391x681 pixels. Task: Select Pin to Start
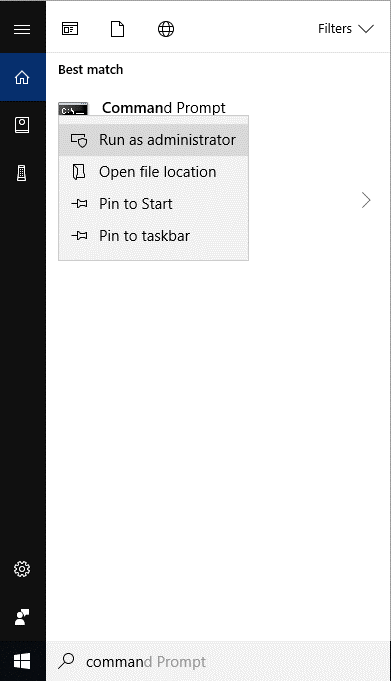[x=153, y=204]
